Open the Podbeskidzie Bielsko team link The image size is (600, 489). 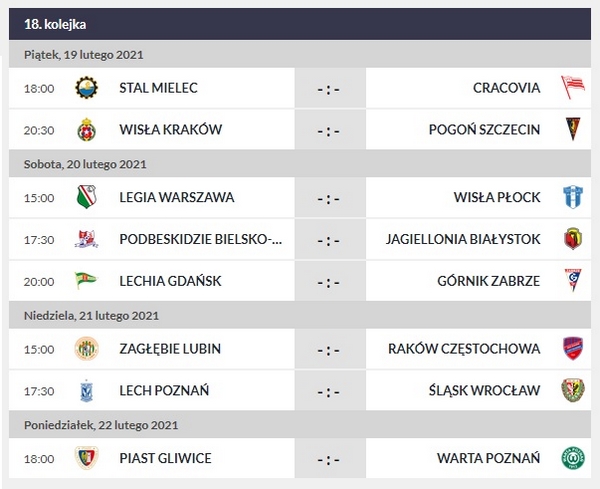tap(200, 239)
